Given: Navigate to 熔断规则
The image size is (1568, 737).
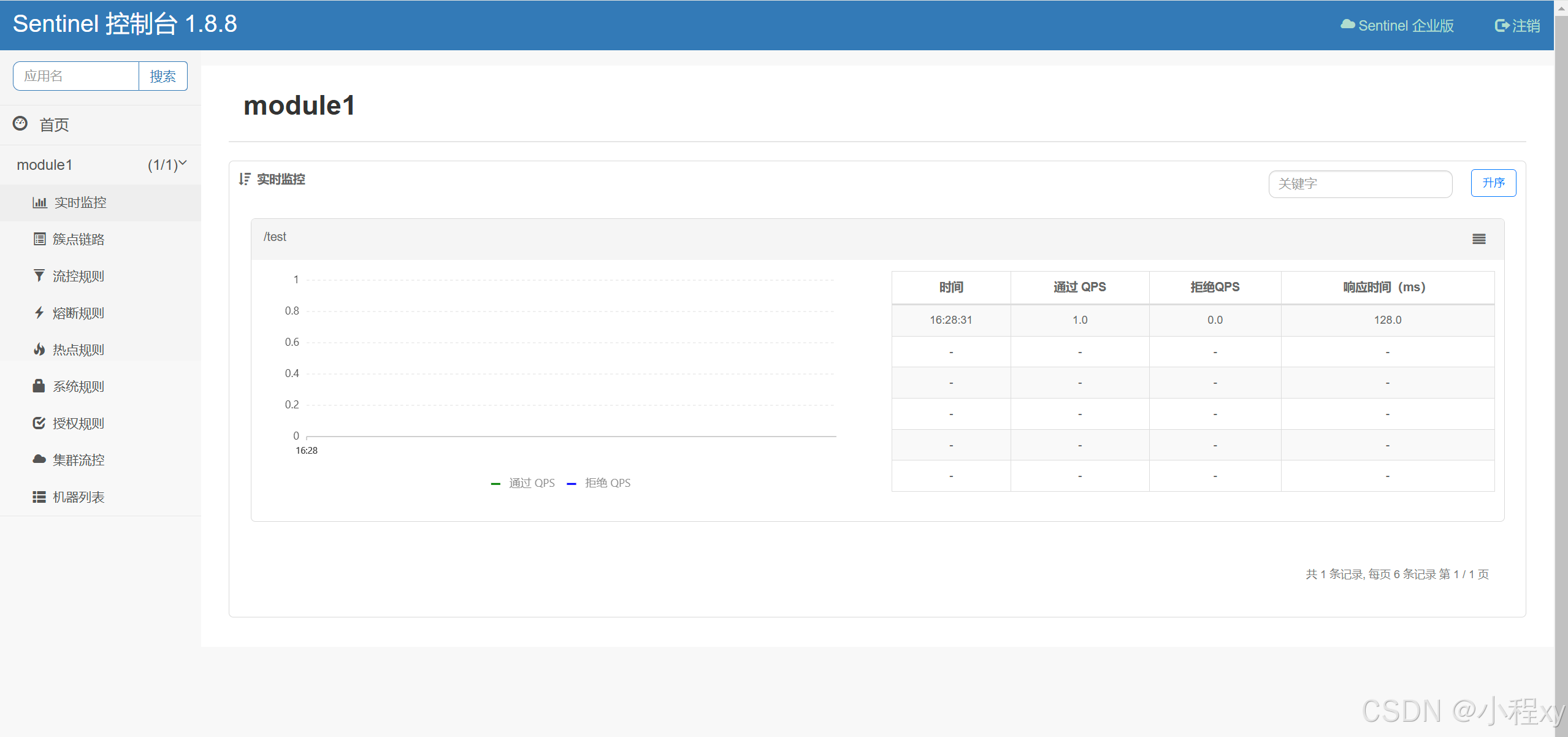Looking at the screenshot, I should (100, 313).
